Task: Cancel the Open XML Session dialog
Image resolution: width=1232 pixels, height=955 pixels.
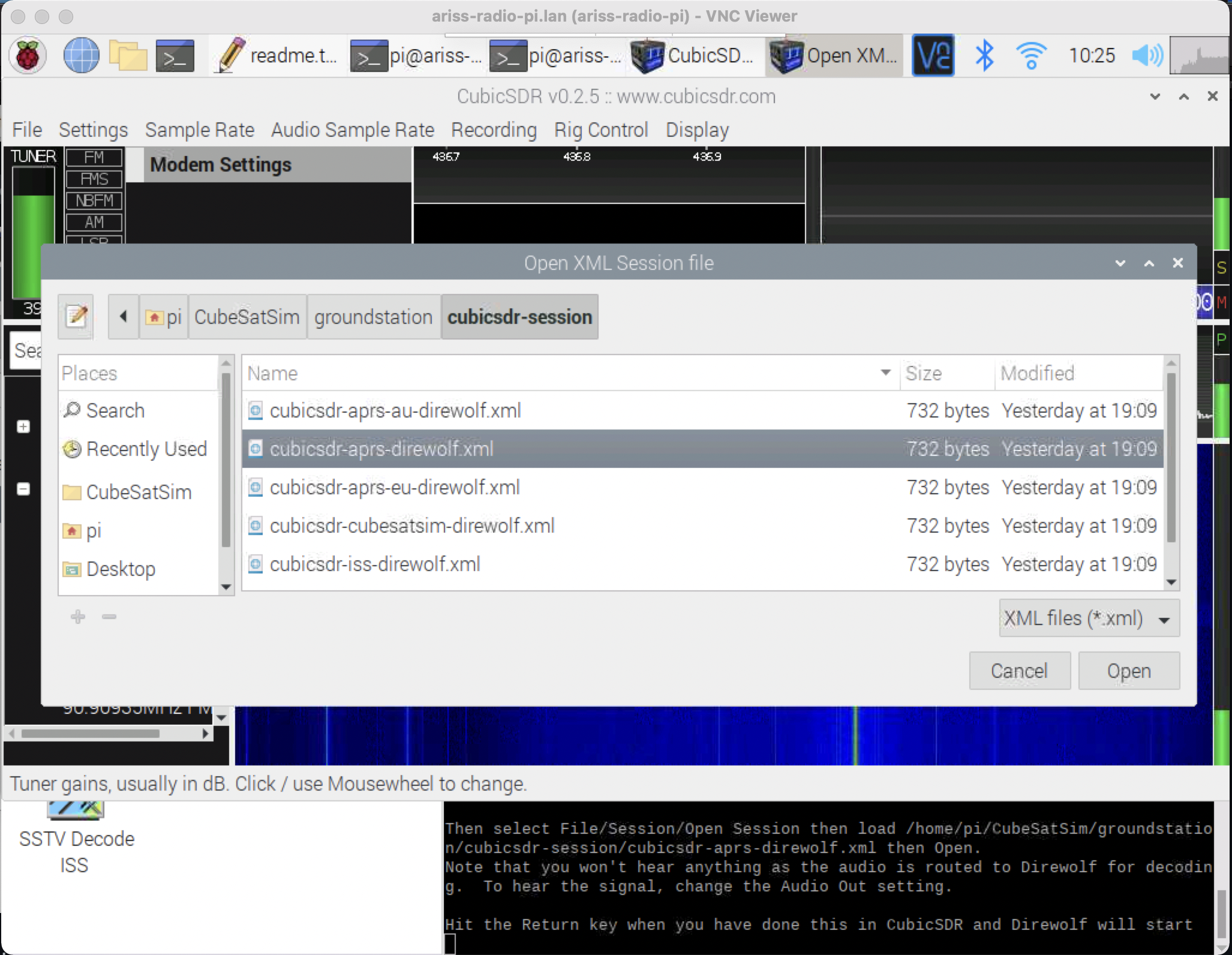Action: point(1018,671)
